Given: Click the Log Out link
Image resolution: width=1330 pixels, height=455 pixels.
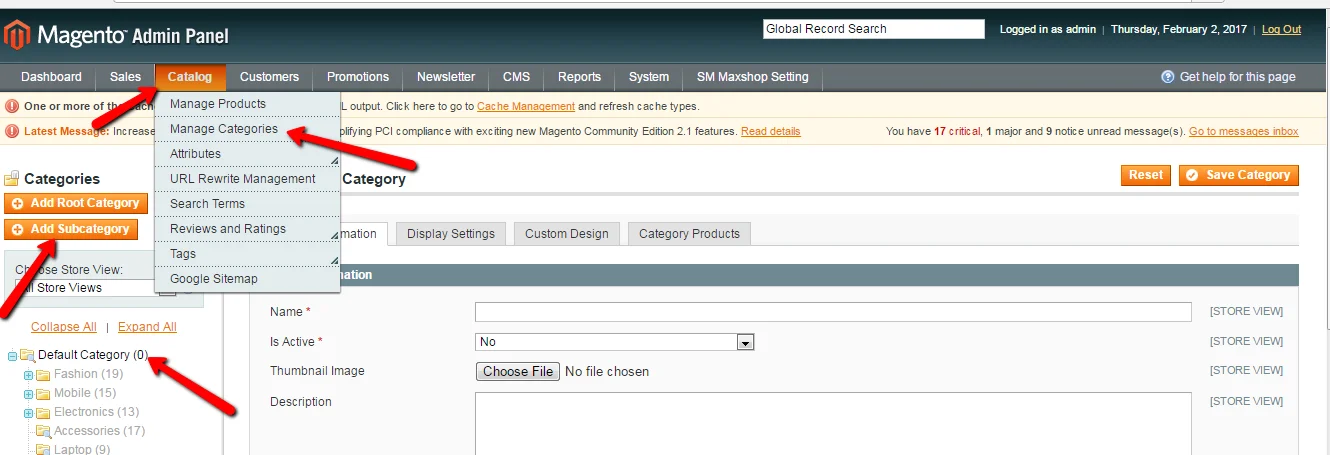Looking at the screenshot, I should [x=1281, y=30].
